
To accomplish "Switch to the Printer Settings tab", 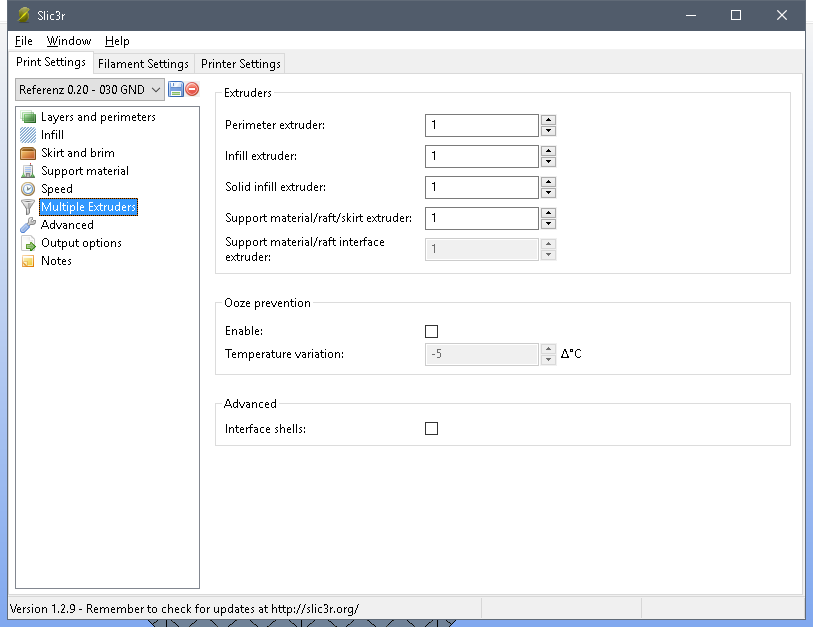I will 240,64.
